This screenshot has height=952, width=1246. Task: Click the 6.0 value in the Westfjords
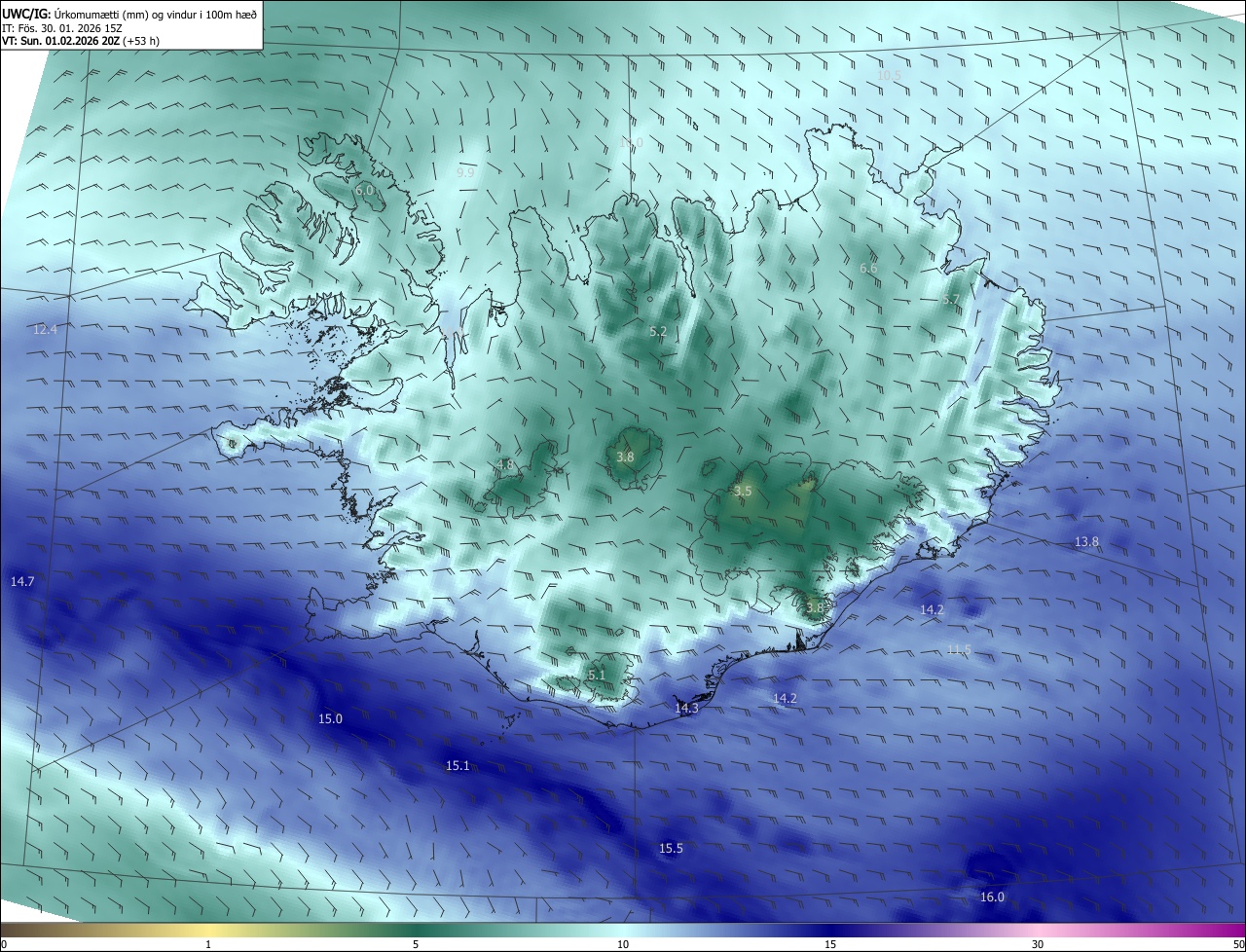(364, 191)
